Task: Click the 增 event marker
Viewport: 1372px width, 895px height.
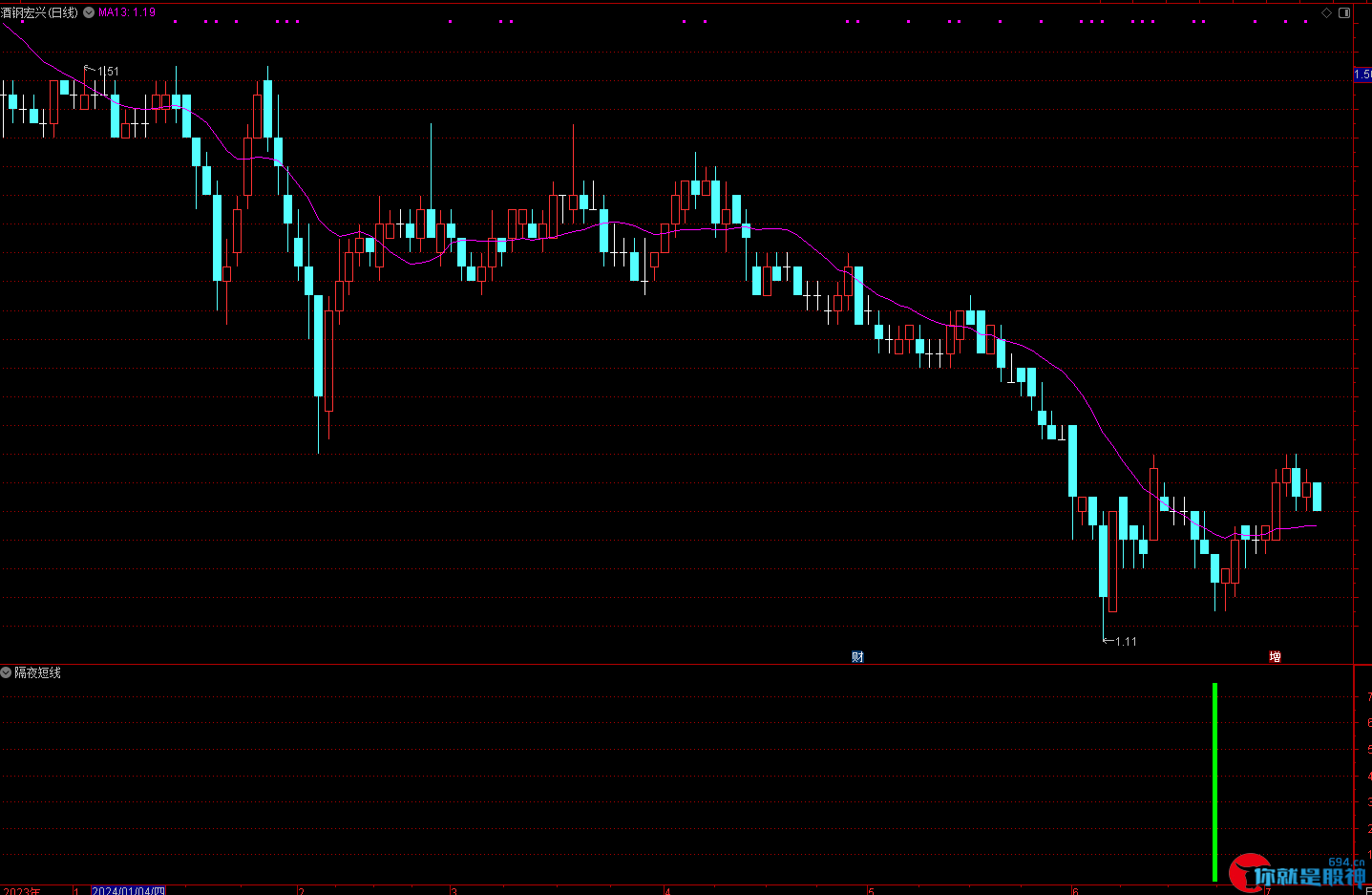Action: (1275, 656)
